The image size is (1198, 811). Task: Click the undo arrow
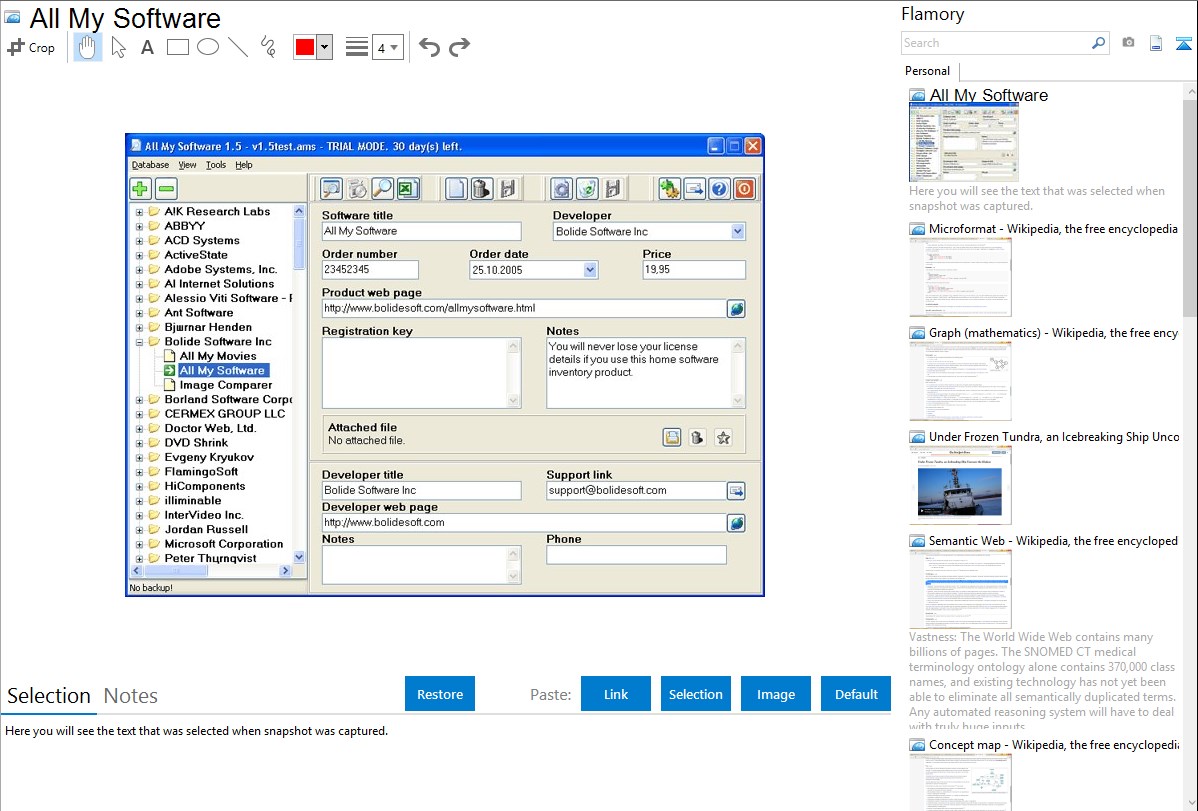pyautogui.click(x=429, y=47)
